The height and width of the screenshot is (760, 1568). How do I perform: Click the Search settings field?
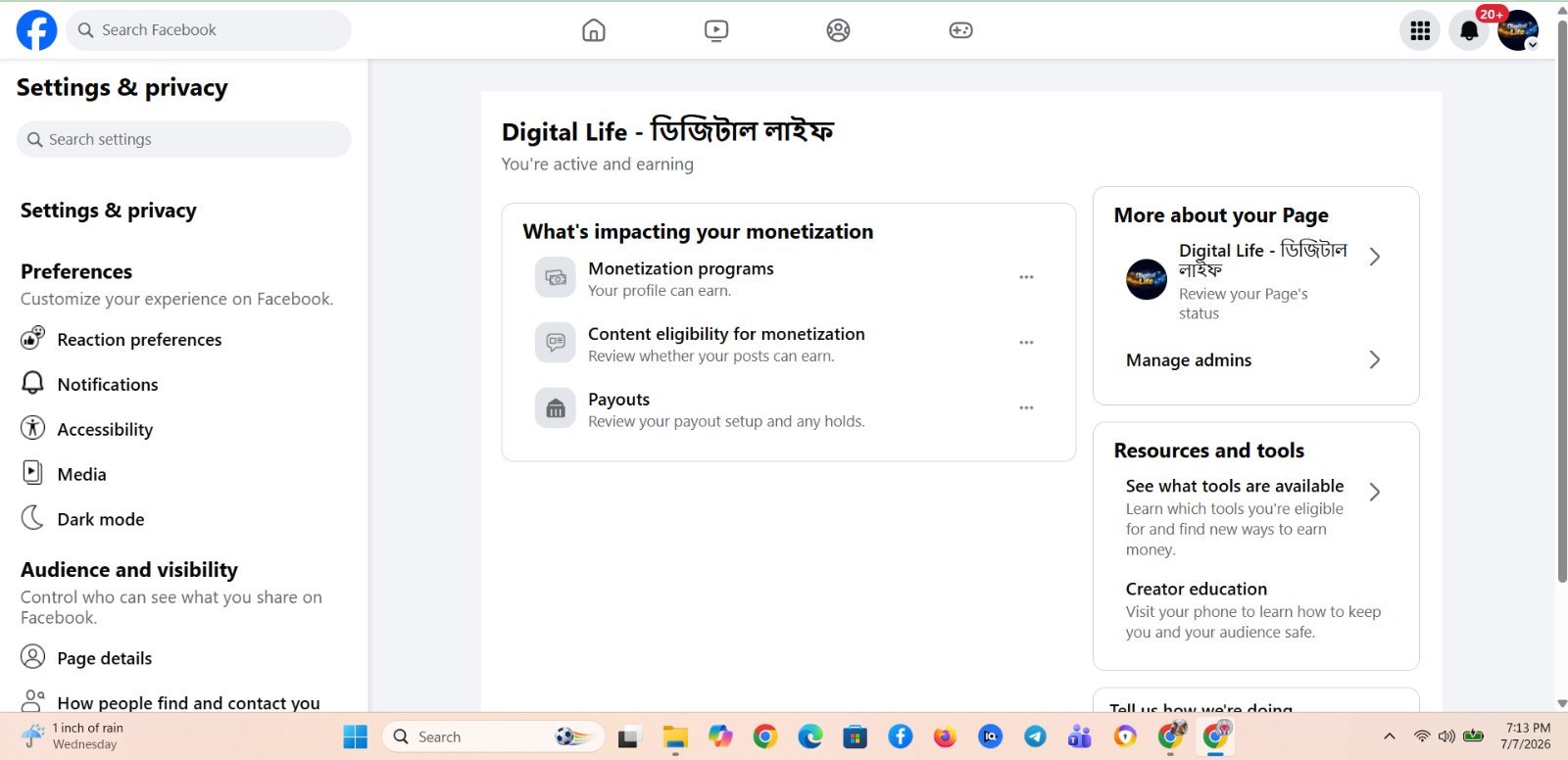(x=184, y=139)
